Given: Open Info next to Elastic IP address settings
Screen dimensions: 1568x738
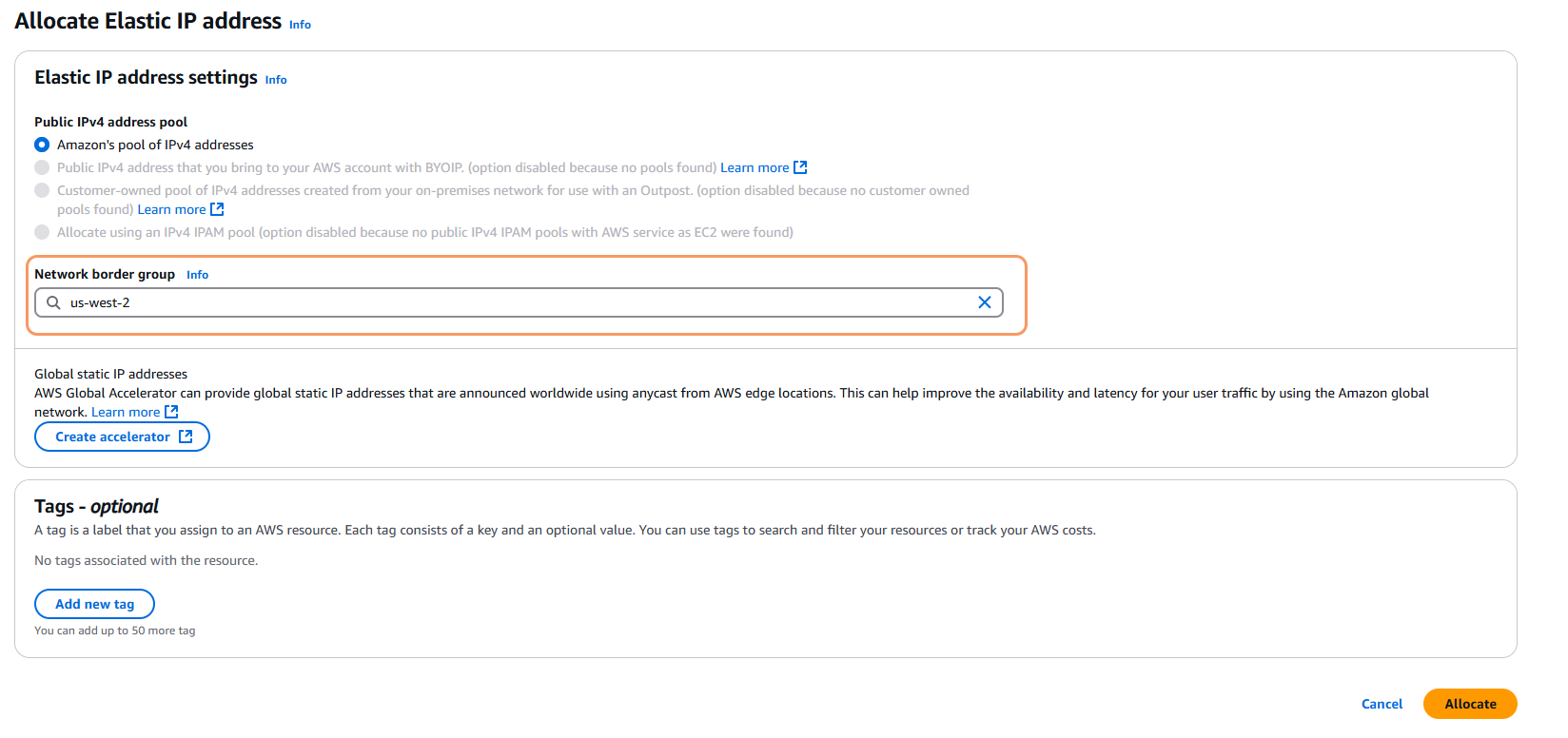Looking at the screenshot, I should pyautogui.click(x=276, y=80).
